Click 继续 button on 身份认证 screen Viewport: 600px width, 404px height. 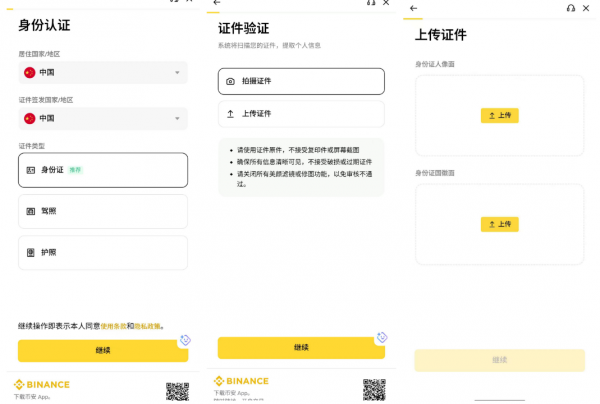pos(103,350)
